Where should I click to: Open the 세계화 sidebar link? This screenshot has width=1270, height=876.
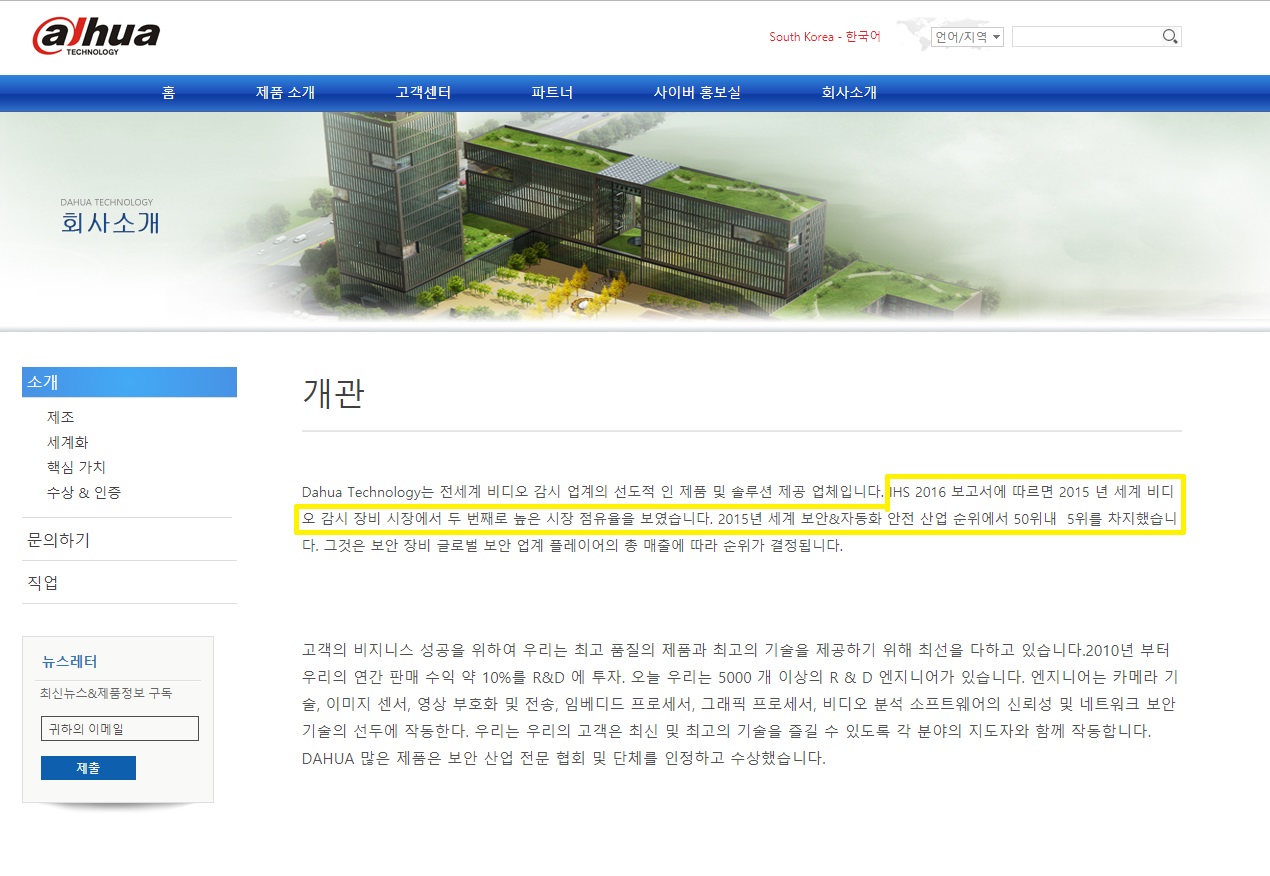click(x=68, y=442)
